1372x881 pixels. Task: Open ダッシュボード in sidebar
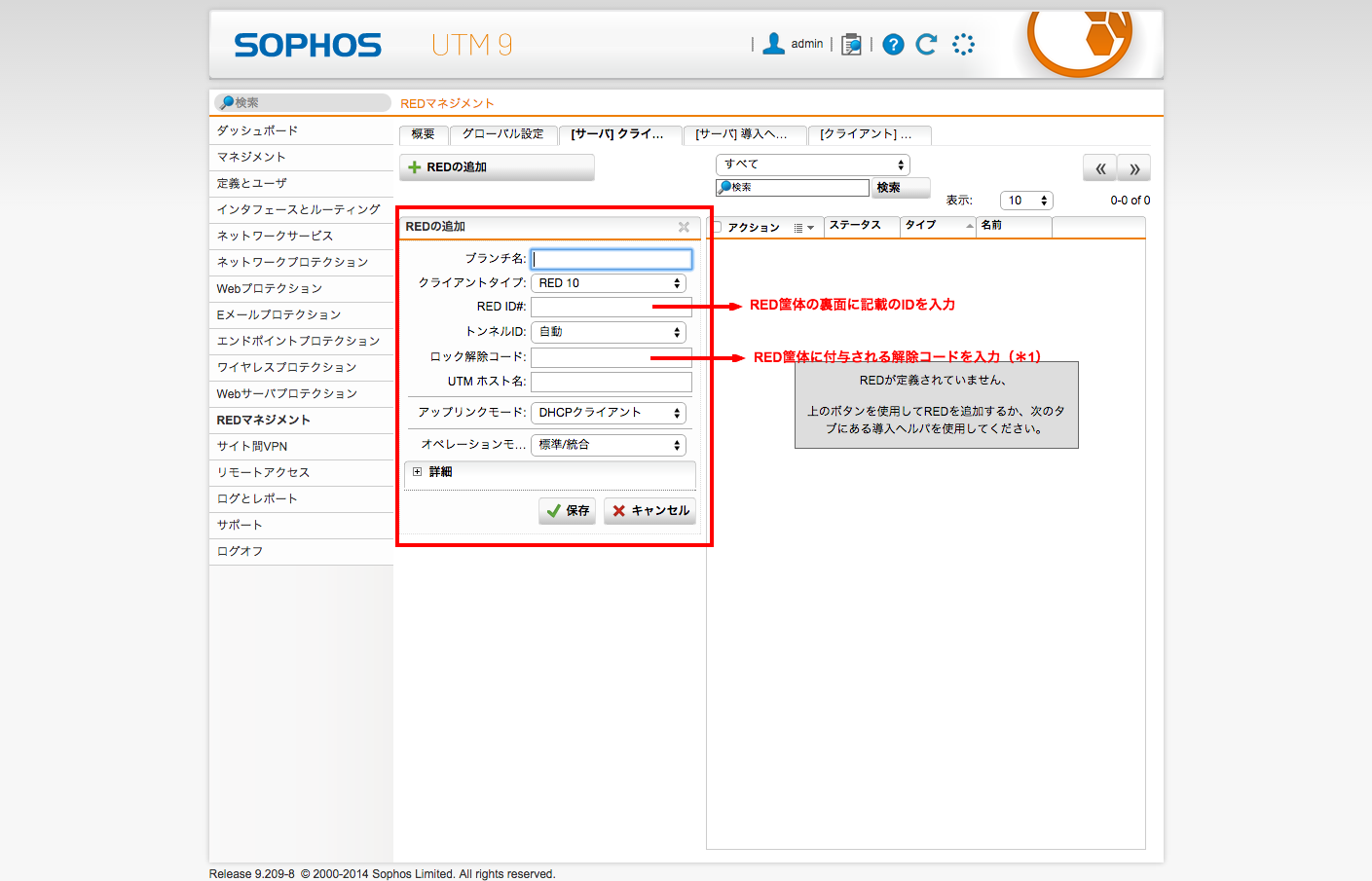pyautogui.click(x=301, y=131)
